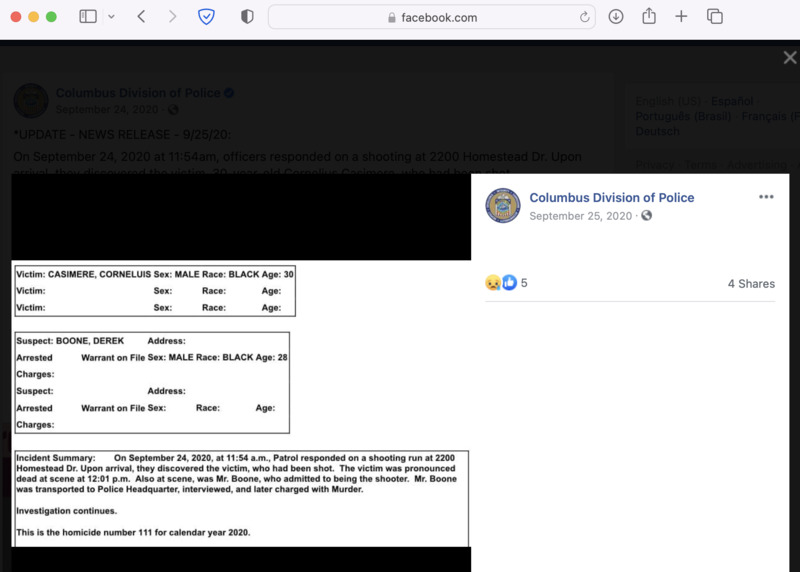Screen dimensions: 800x572
Task: Click the facebook.com address bar
Action: point(431,17)
